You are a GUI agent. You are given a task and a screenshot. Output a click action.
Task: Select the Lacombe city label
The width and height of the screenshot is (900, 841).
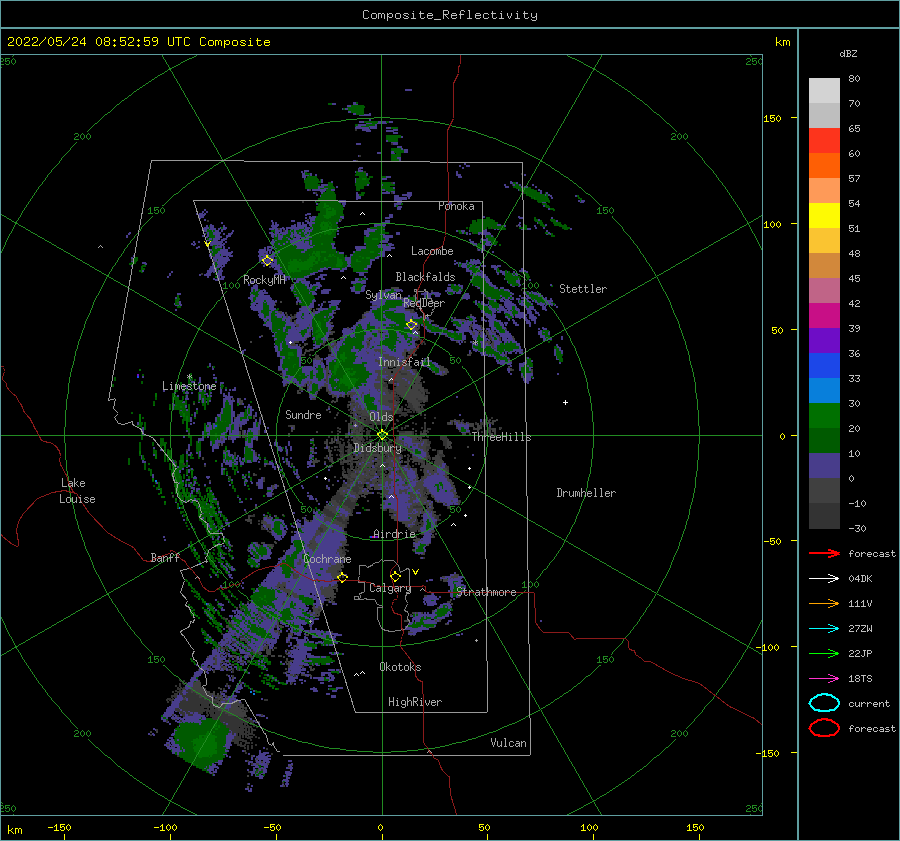pyautogui.click(x=432, y=251)
